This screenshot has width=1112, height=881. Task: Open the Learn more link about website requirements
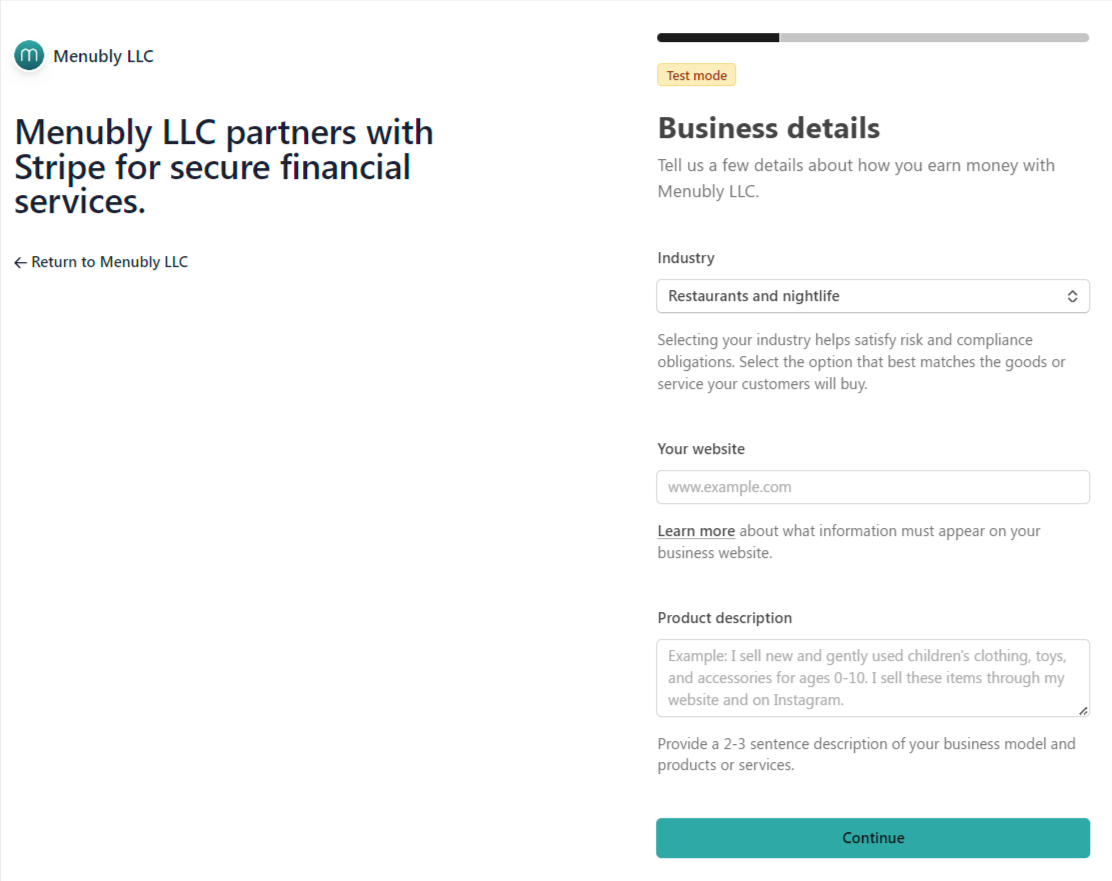(696, 531)
